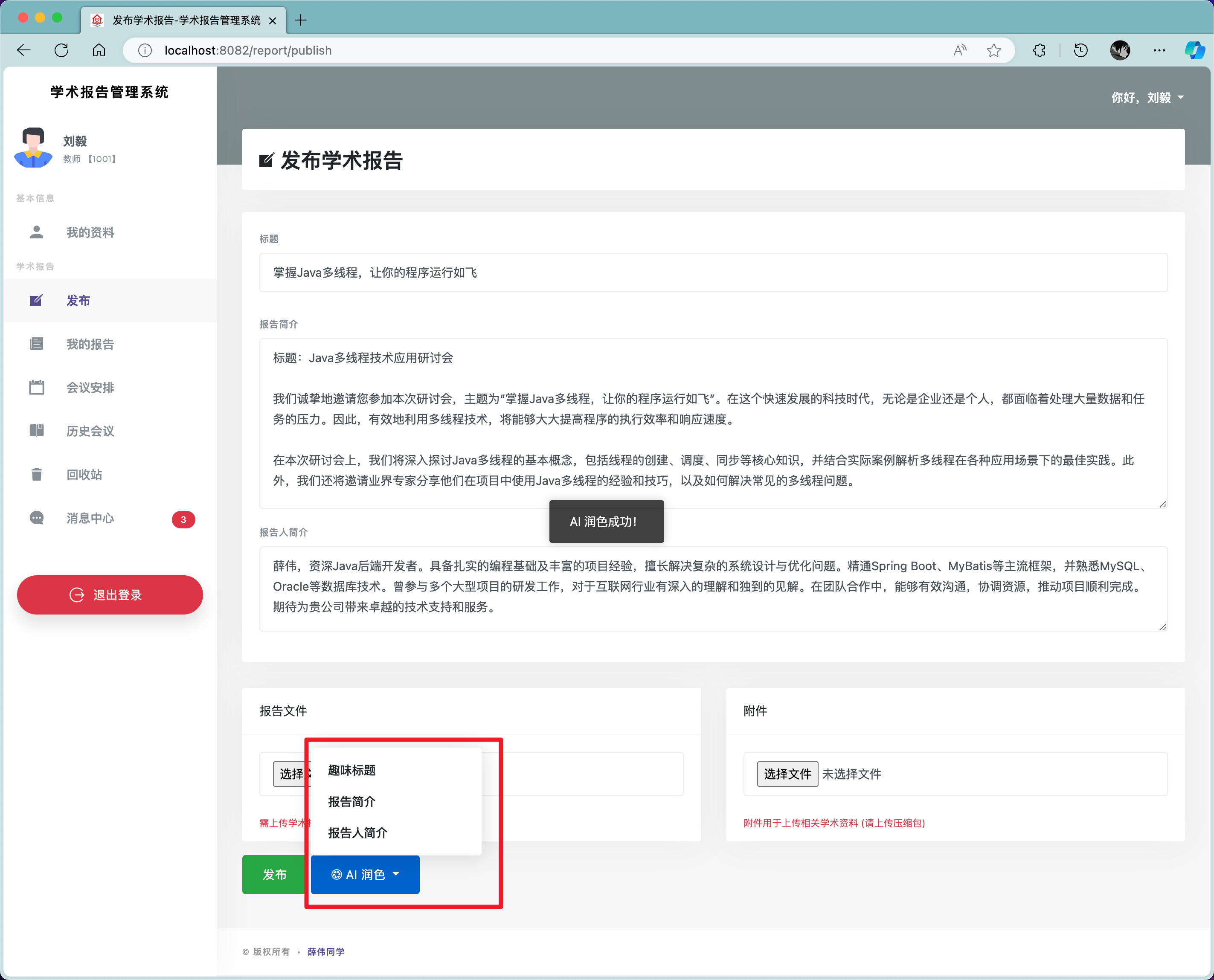The width and height of the screenshot is (1214, 980).
Task: Choose 报告人简介 in the AI menu
Action: (x=357, y=833)
